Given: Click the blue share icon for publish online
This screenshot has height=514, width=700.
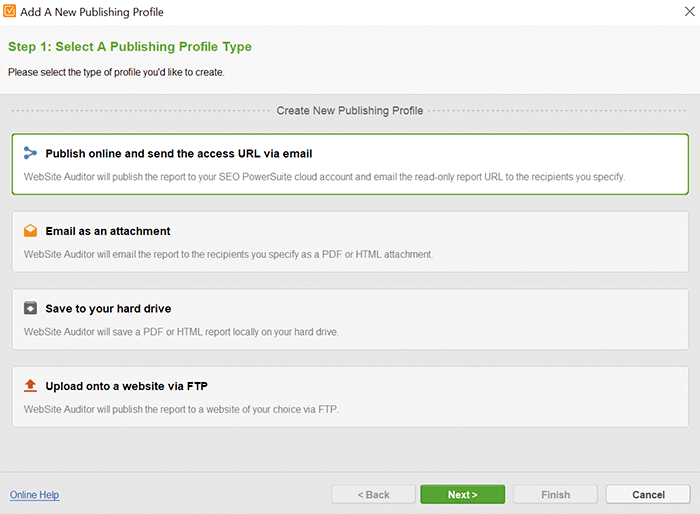Looking at the screenshot, I should click(30, 153).
